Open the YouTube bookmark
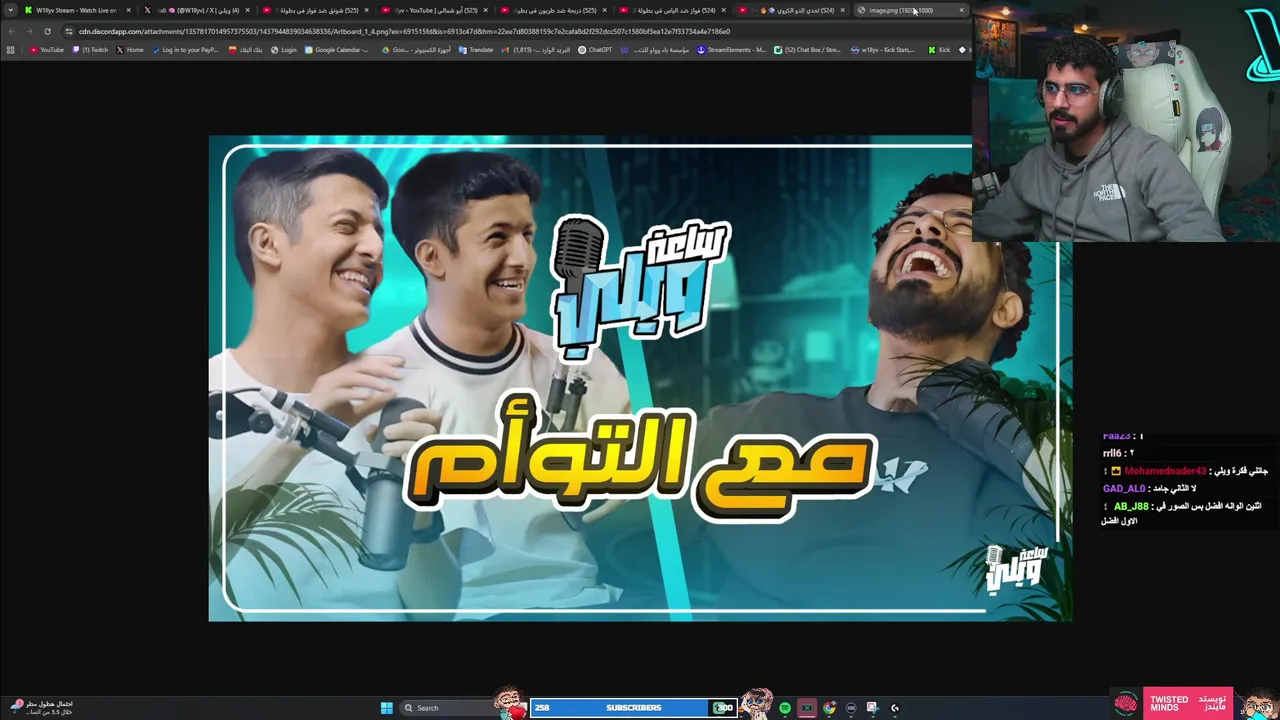The image size is (1280, 720). pos(47,49)
